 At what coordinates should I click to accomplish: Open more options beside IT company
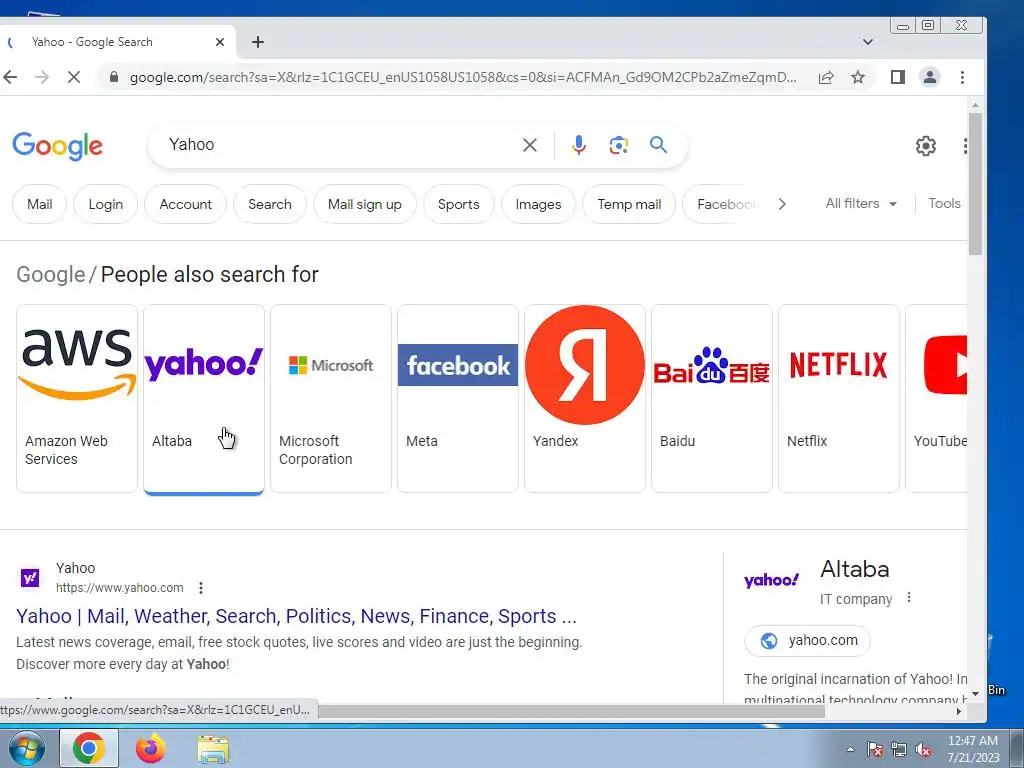click(909, 598)
